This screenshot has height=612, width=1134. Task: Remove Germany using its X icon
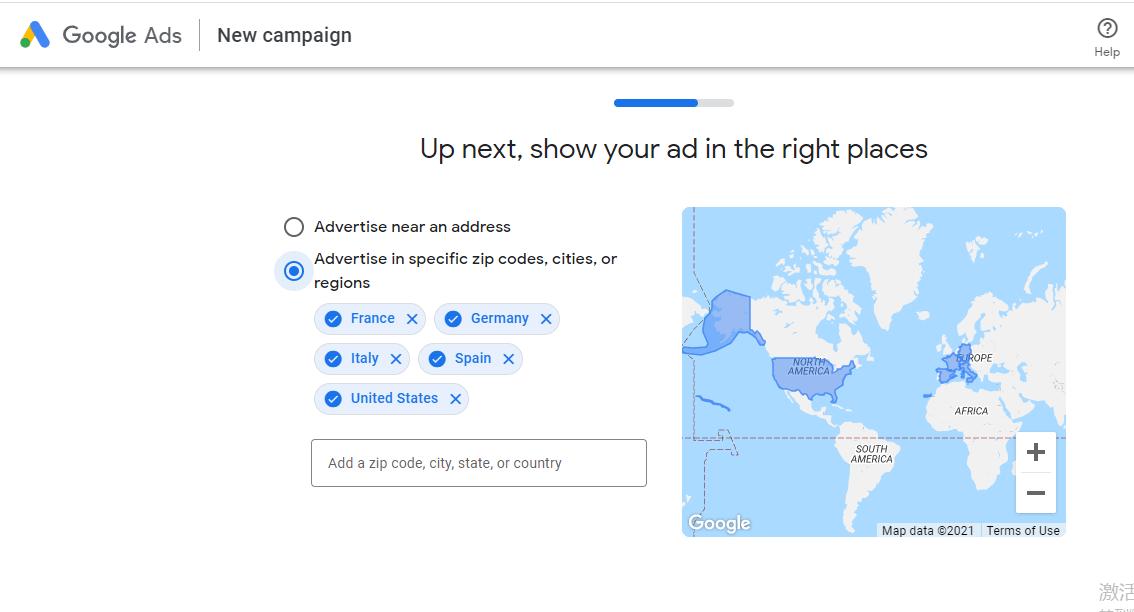[x=546, y=319]
